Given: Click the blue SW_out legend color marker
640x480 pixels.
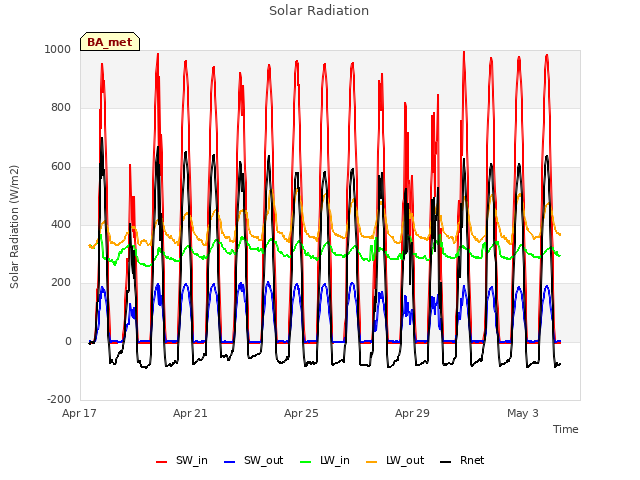Looking at the screenshot, I should point(230,462).
